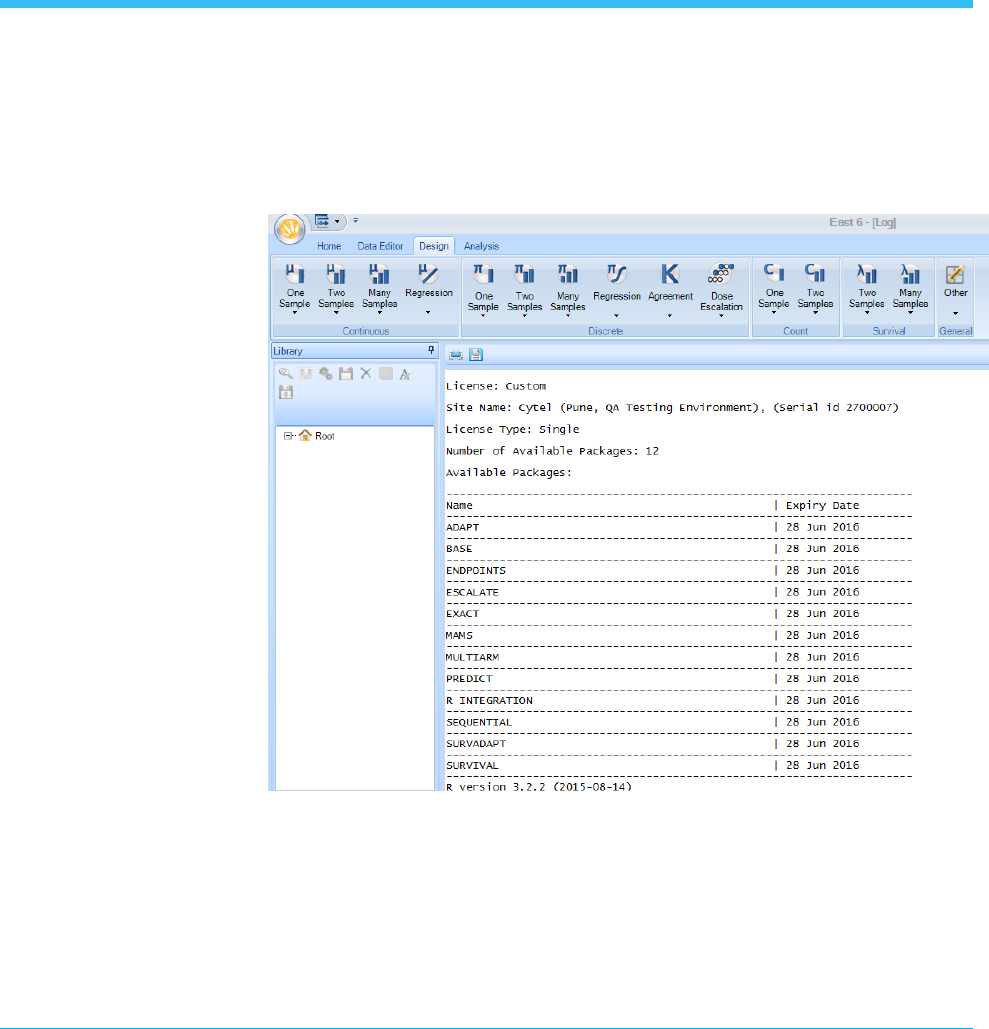Open the Count Two Samples dropdown arrow

[x=815, y=313]
